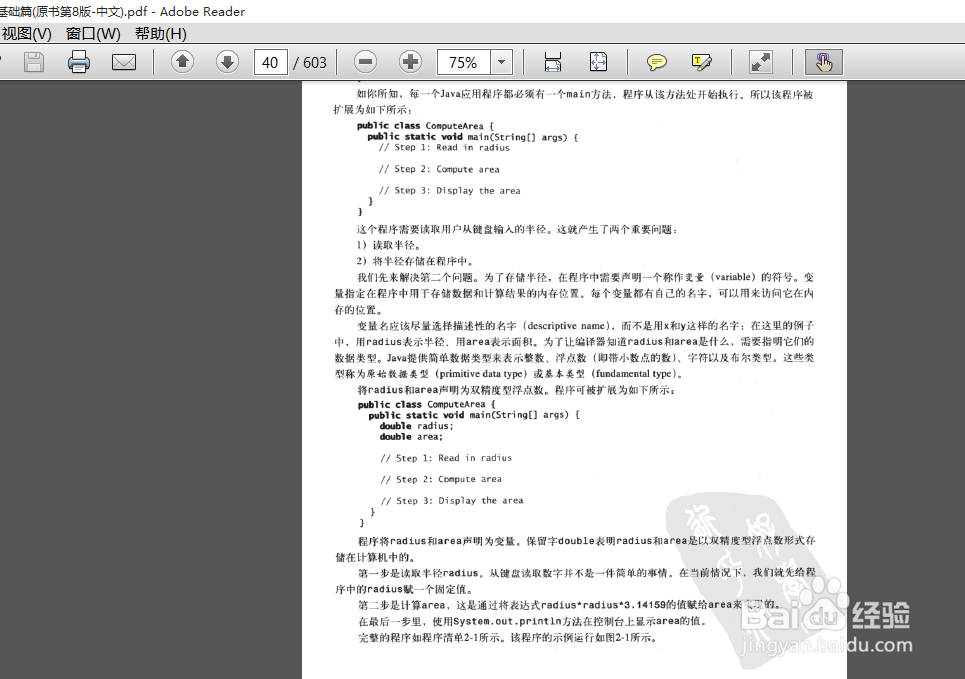Enter read mode with expand arrows icon
The height and width of the screenshot is (679, 965).
pyautogui.click(x=761, y=62)
